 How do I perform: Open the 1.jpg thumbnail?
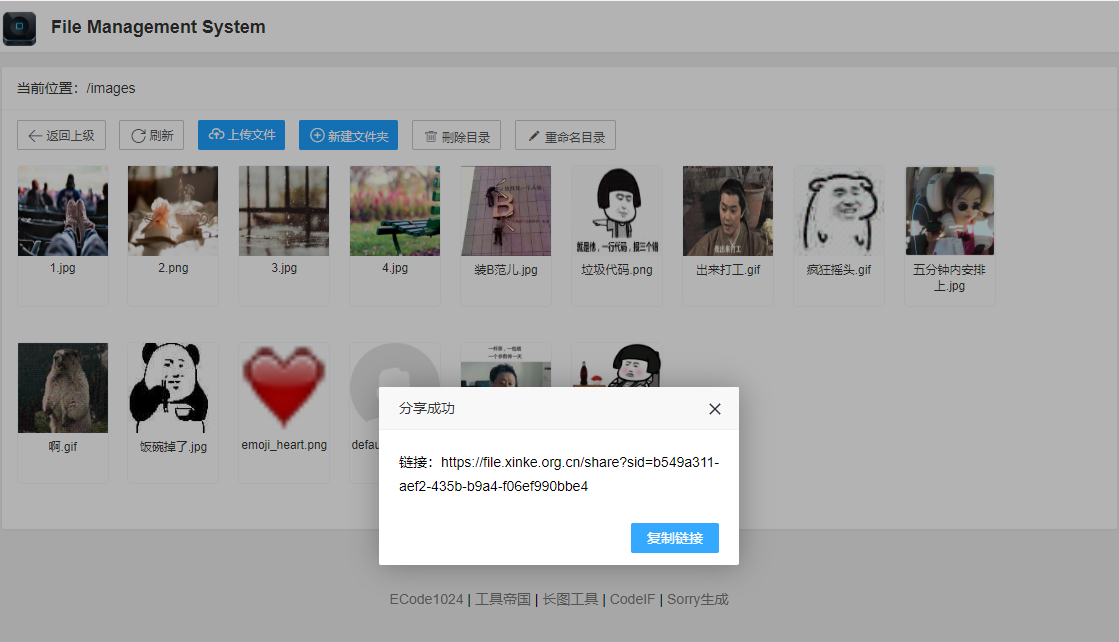tap(63, 211)
